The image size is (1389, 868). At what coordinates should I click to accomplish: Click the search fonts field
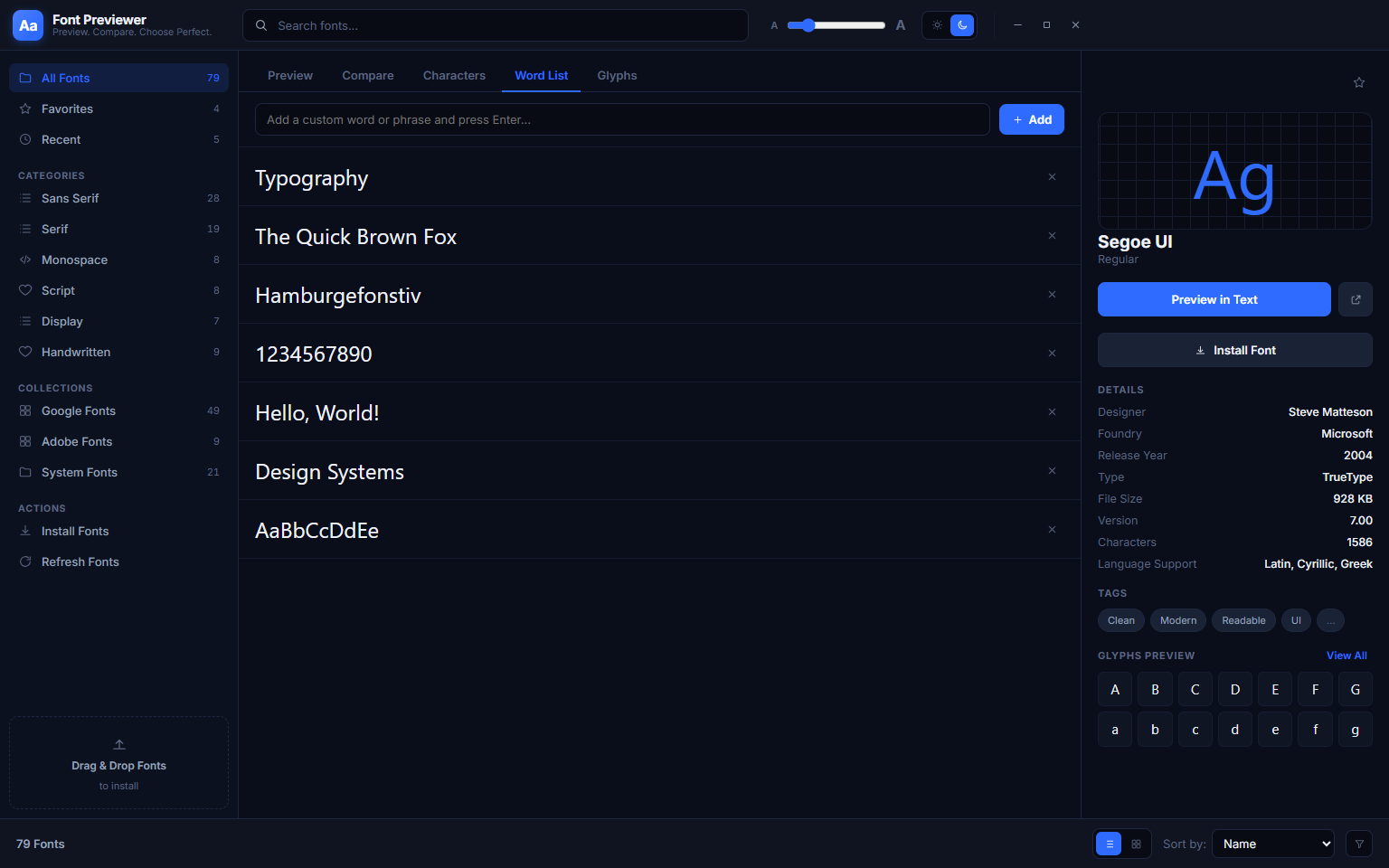[x=496, y=25]
